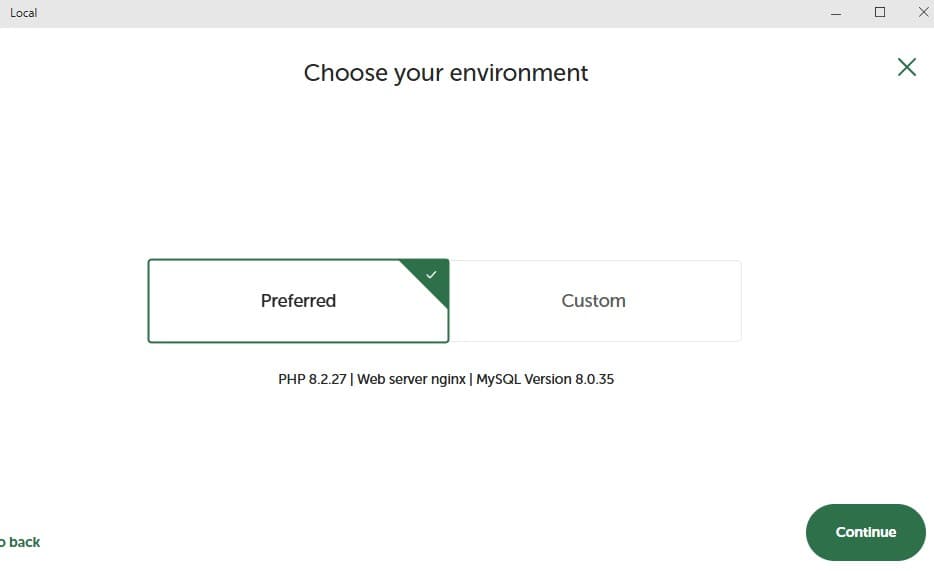Click the word "Preferred" inside its card
Image resolution: width=934 pixels, height=571 pixels.
298,301
